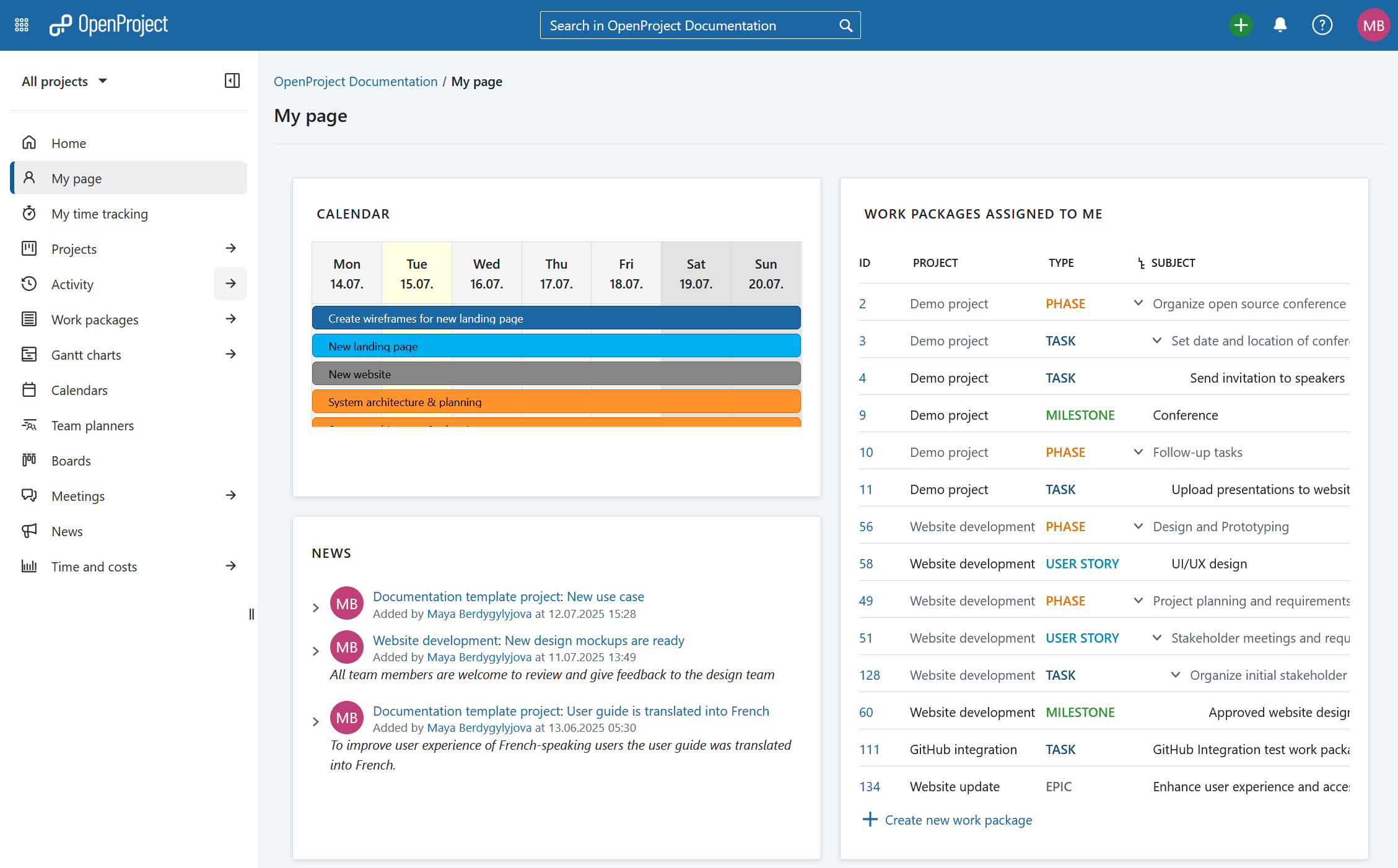Open the MB user avatar menu

pyautogui.click(x=1373, y=25)
